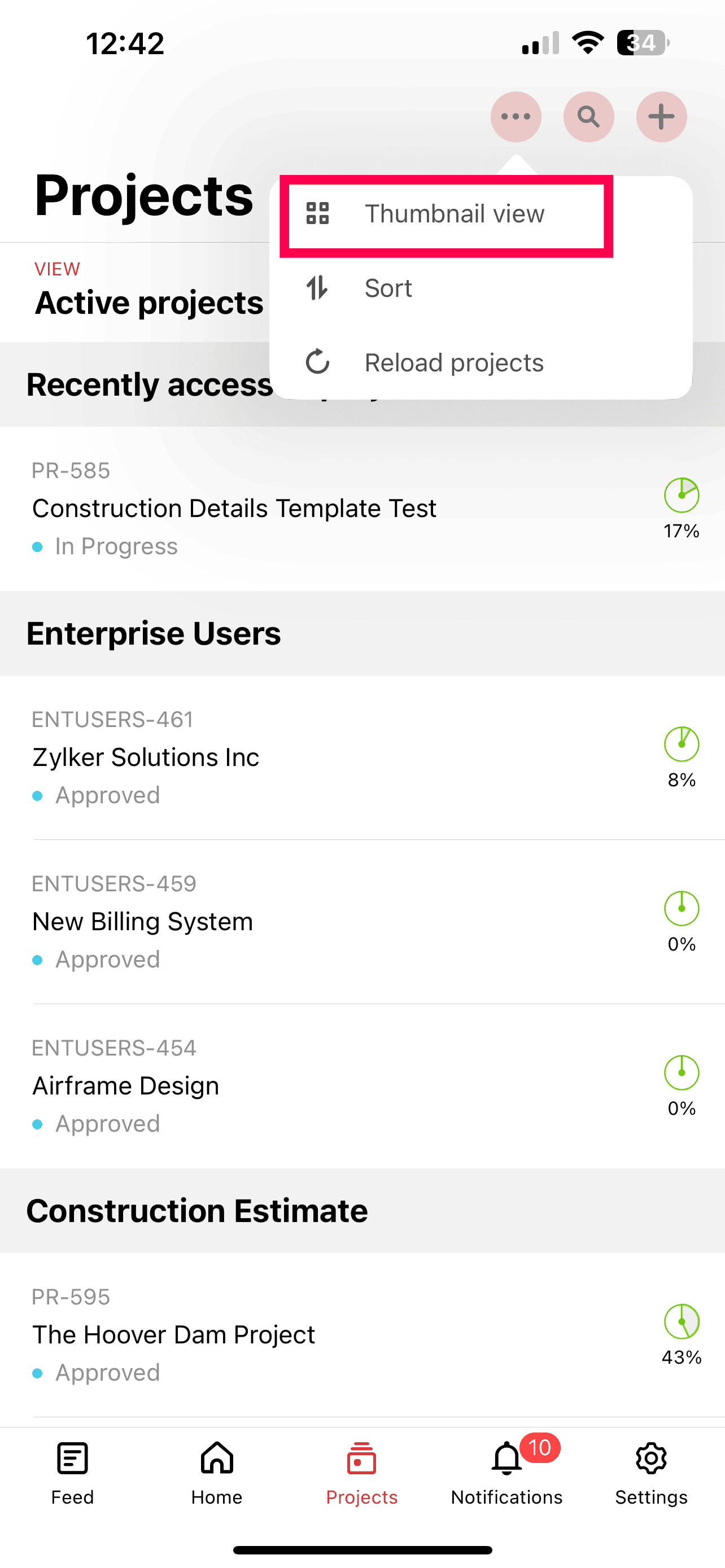The image size is (725, 1568).
Task: Click the Thumbnail view grid icon
Action: (318, 214)
